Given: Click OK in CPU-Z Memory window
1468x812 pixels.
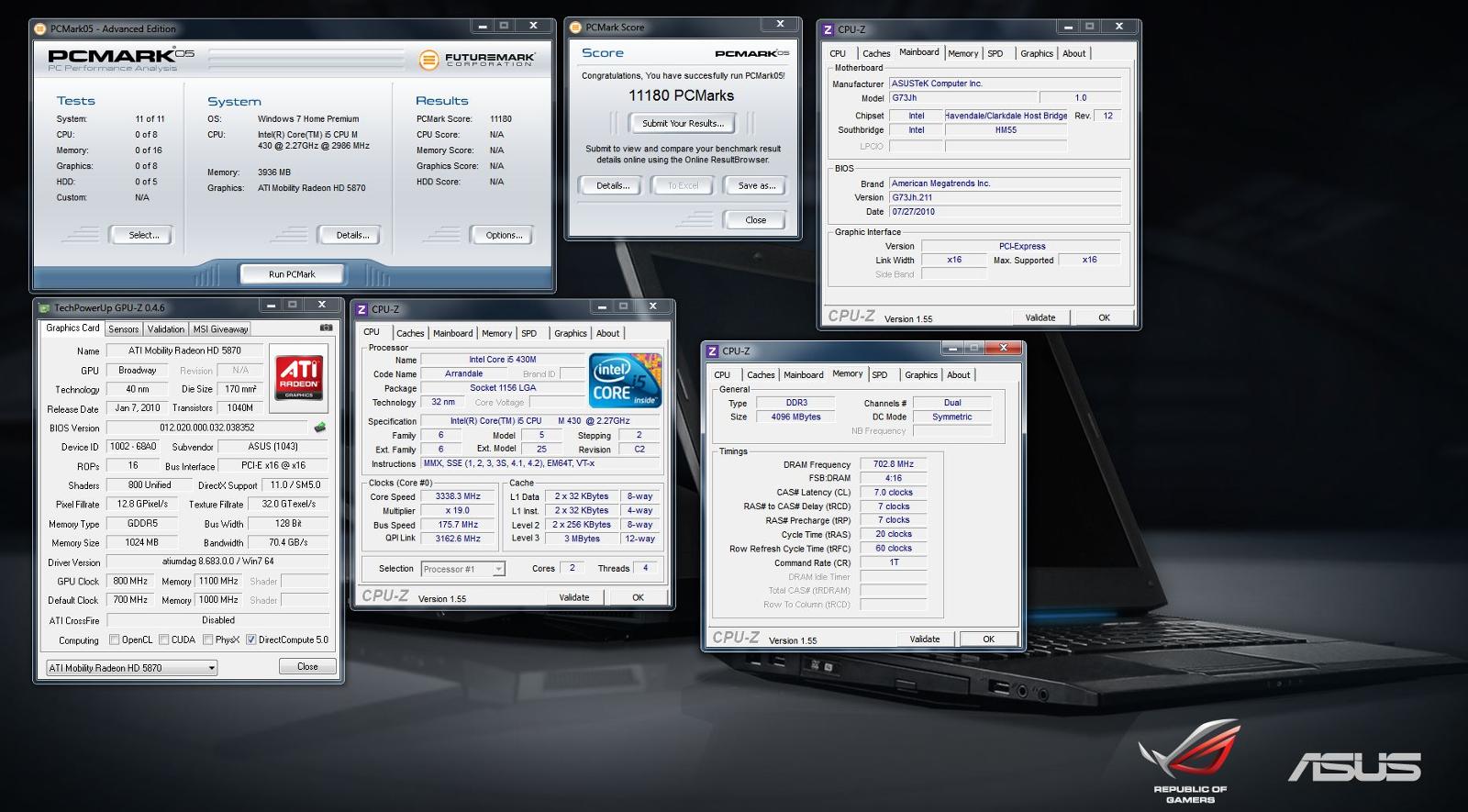Looking at the screenshot, I should (x=988, y=639).
